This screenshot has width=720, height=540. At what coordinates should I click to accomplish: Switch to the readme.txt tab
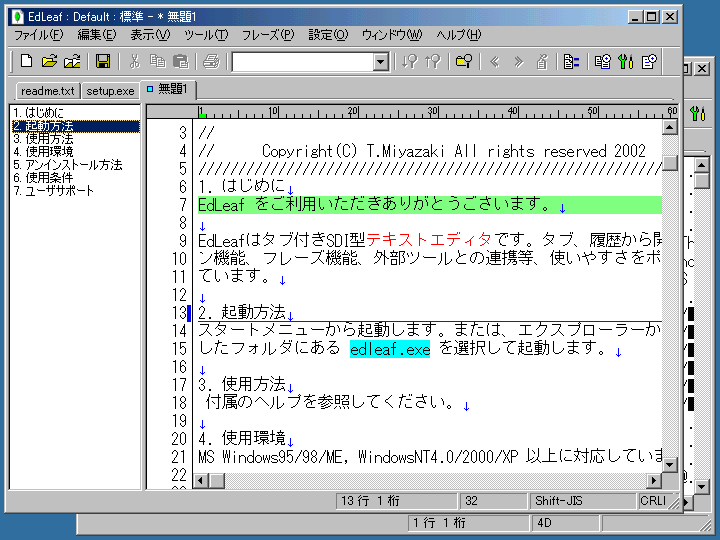pyautogui.click(x=48, y=91)
